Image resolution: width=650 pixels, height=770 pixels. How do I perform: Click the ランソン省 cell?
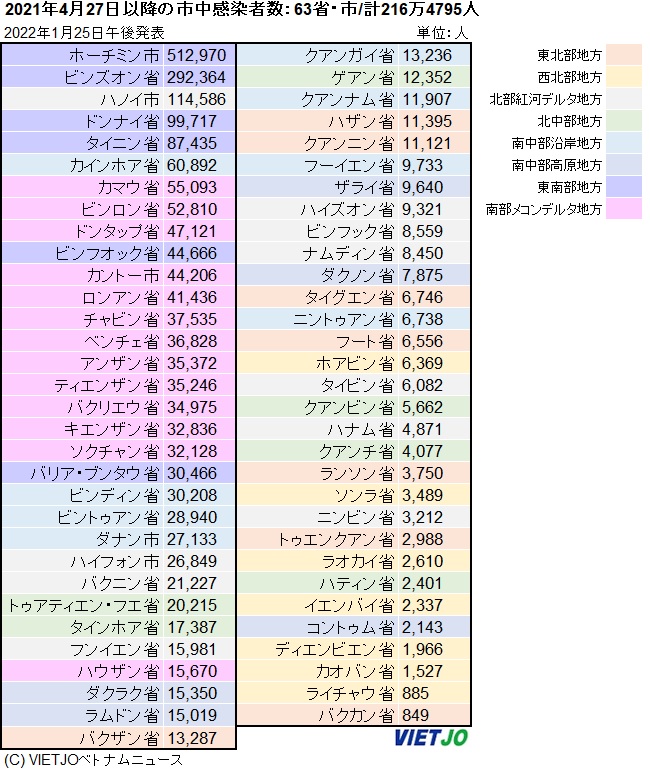[318, 473]
